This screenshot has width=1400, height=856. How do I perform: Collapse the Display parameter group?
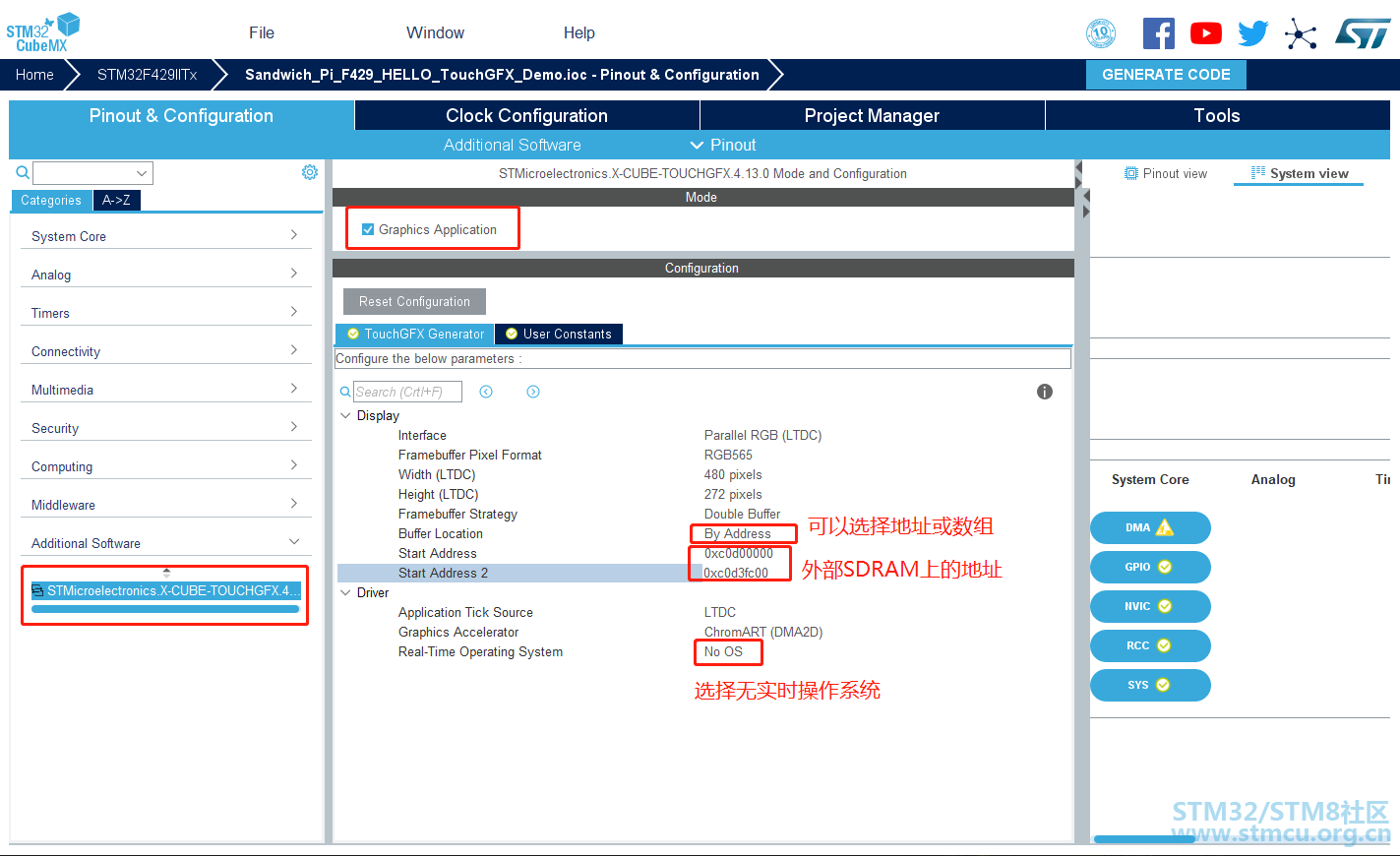point(345,415)
